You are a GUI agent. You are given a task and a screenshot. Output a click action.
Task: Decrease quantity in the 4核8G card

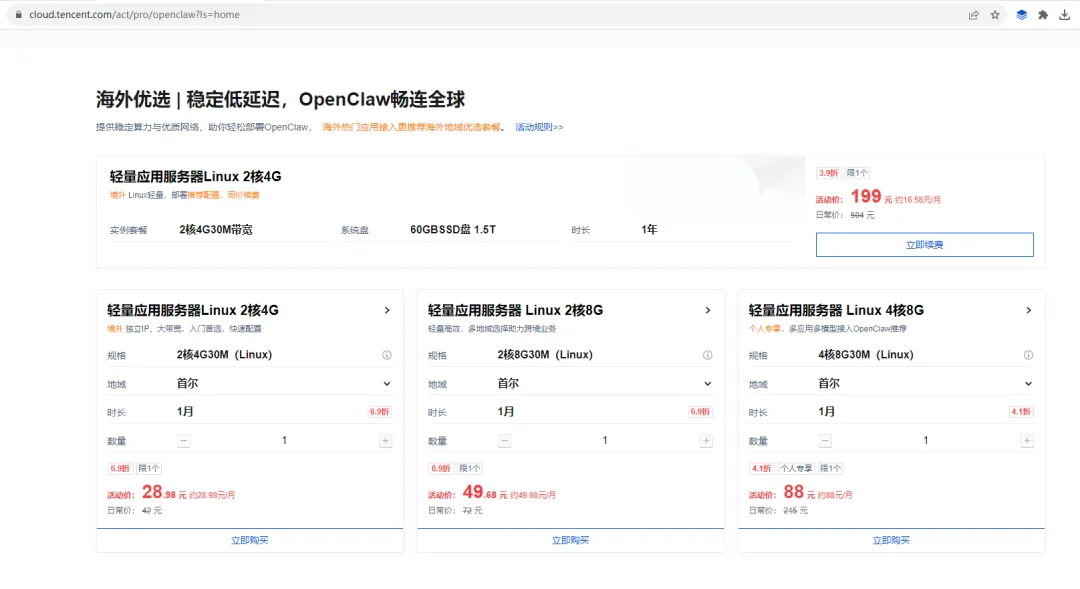tap(825, 441)
